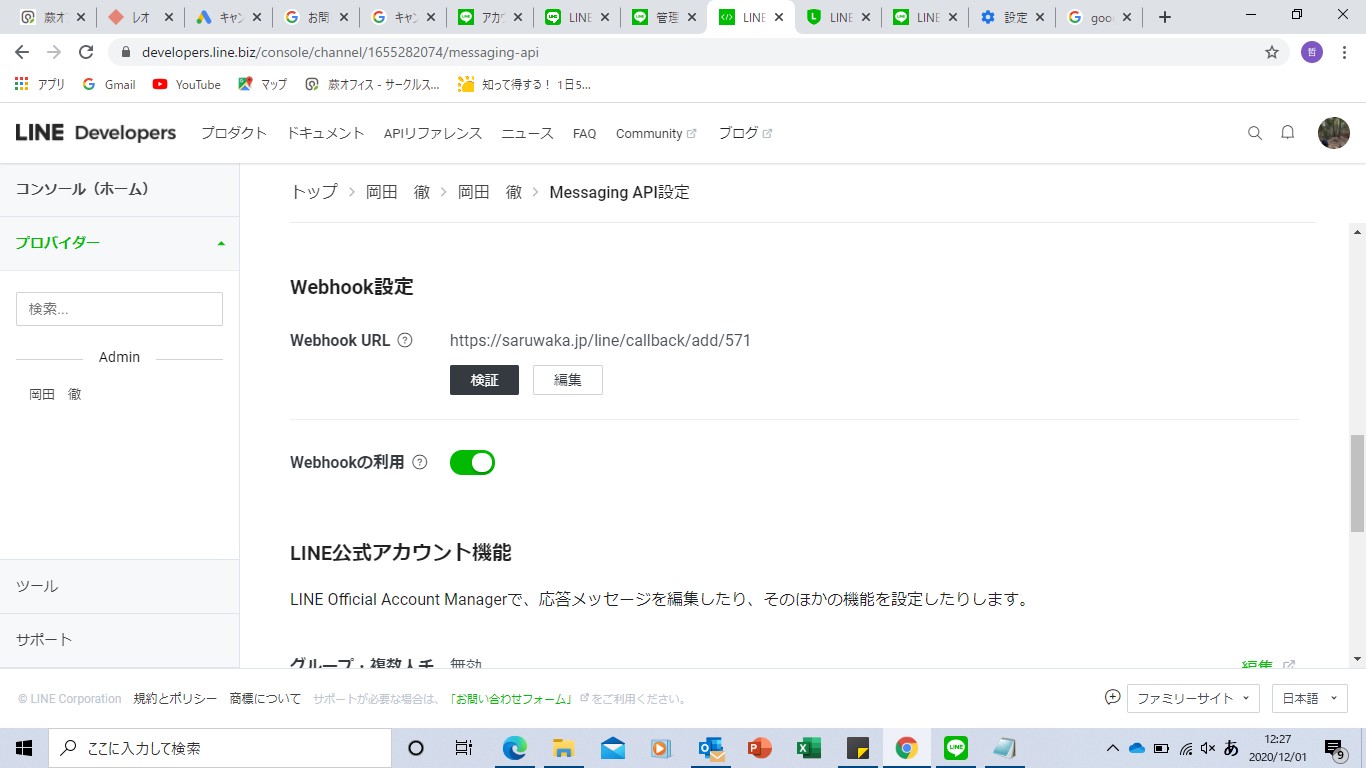The image size is (1366, 768).
Task: Show help for Webhook URL
Action: [405, 340]
